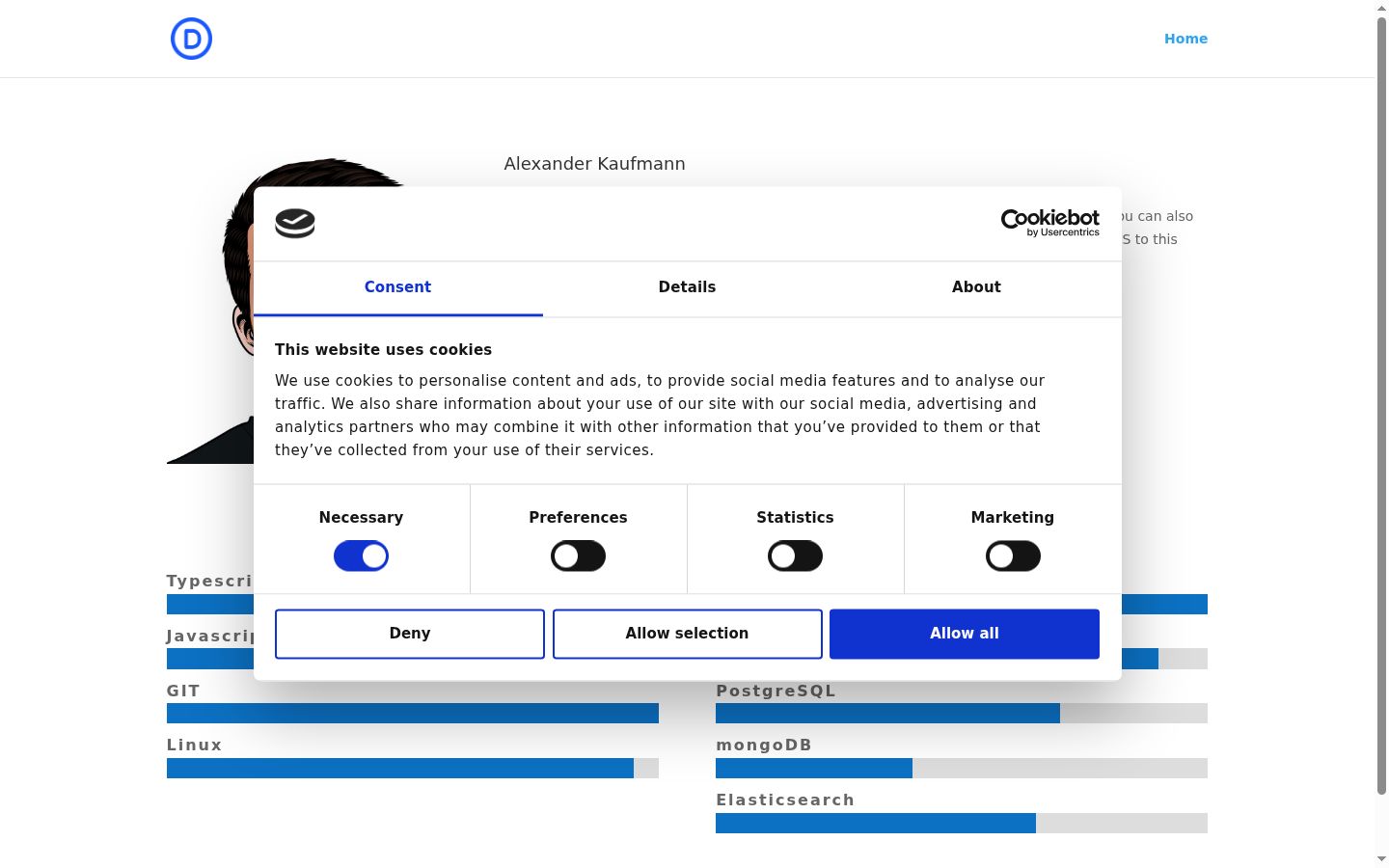
Task: Deny all cookies
Action: tap(410, 634)
